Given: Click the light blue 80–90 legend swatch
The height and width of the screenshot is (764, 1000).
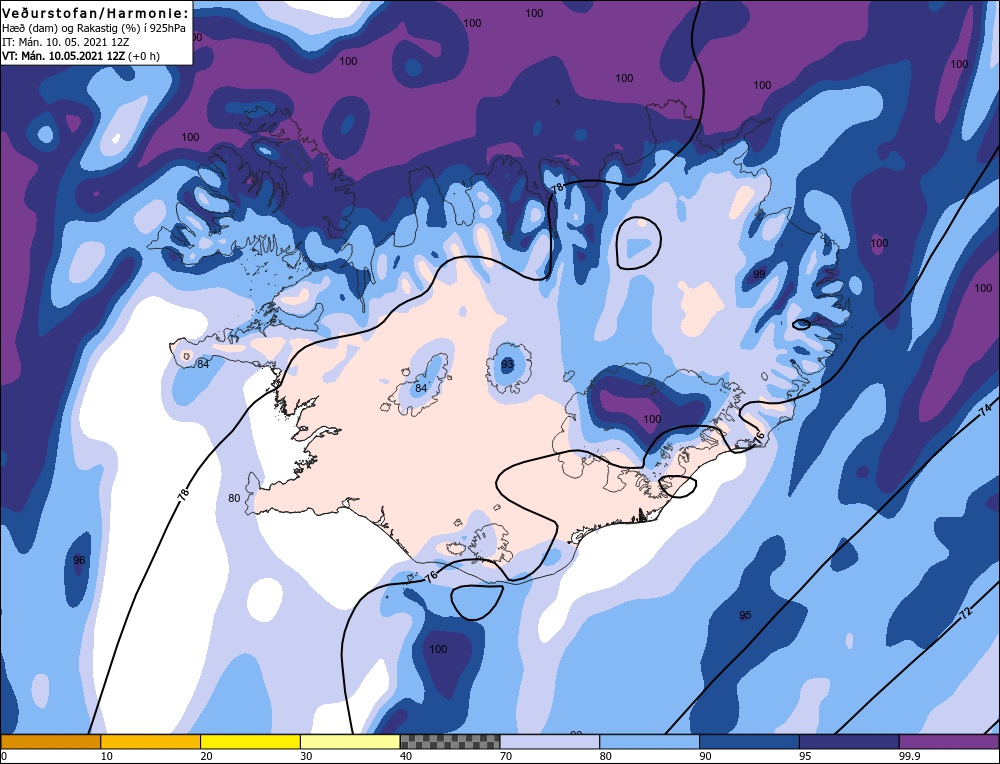Looking at the screenshot, I should coord(649,742).
